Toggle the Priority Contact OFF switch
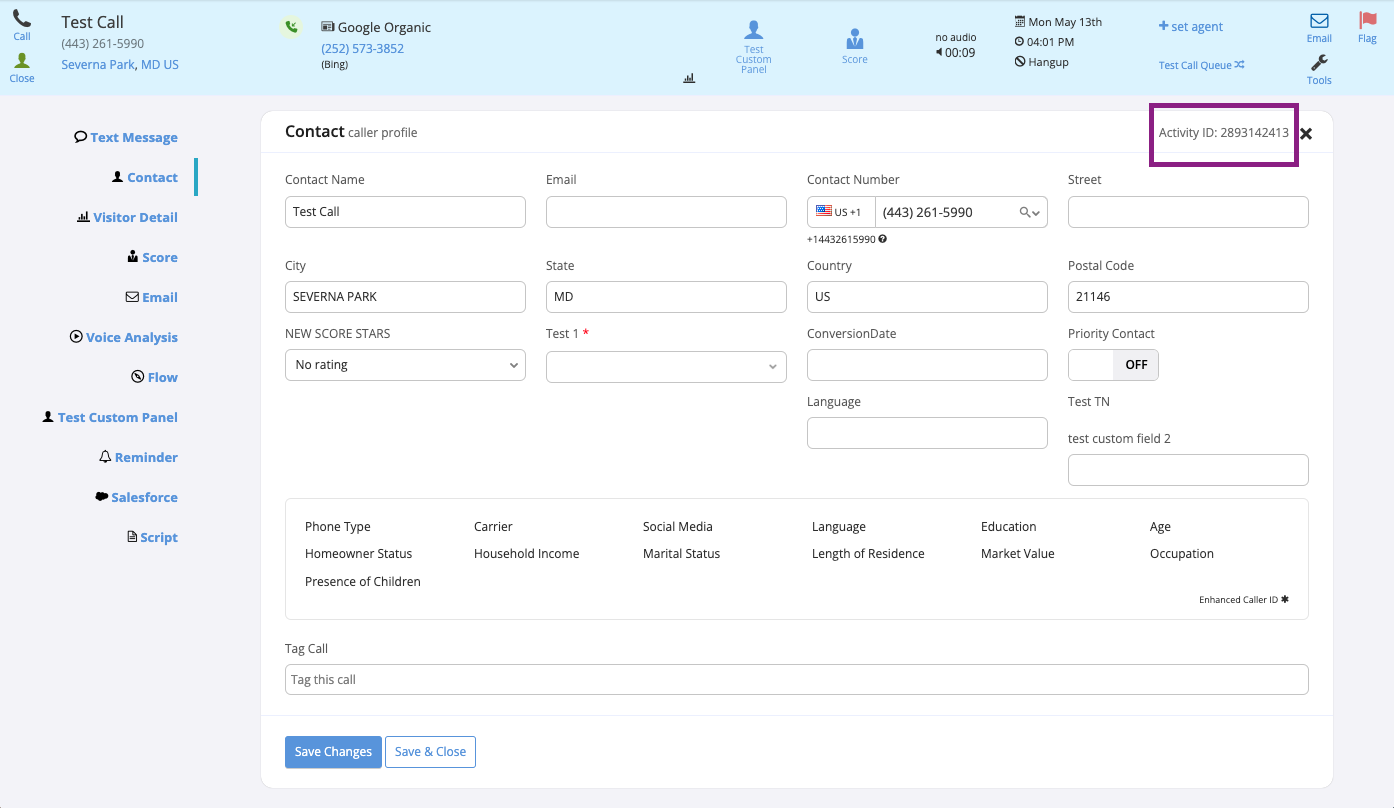 click(x=1113, y=365)
